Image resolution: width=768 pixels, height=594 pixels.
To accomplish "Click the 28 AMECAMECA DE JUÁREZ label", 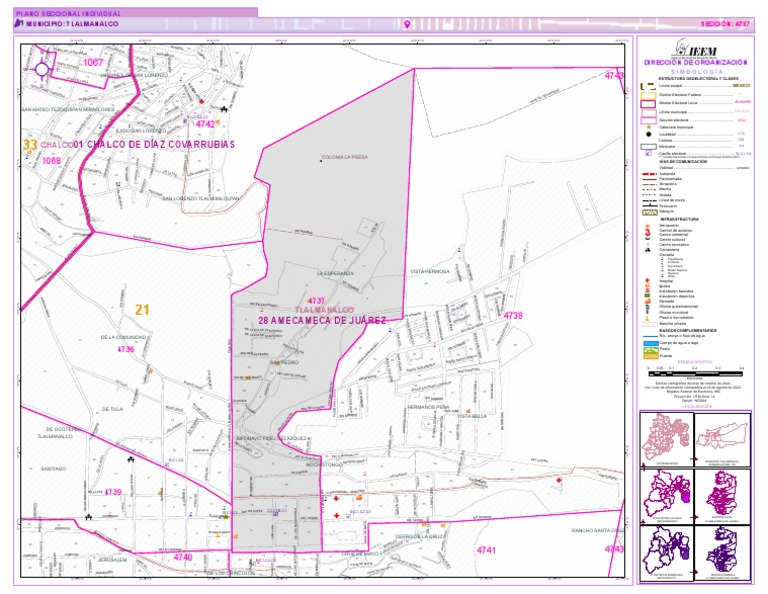I will point(322,320).
